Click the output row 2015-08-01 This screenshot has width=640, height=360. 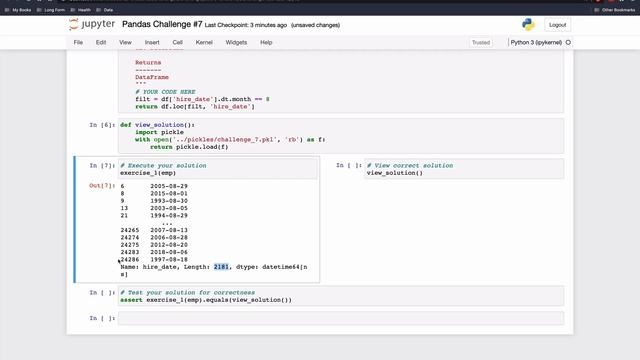pos(154,193)
